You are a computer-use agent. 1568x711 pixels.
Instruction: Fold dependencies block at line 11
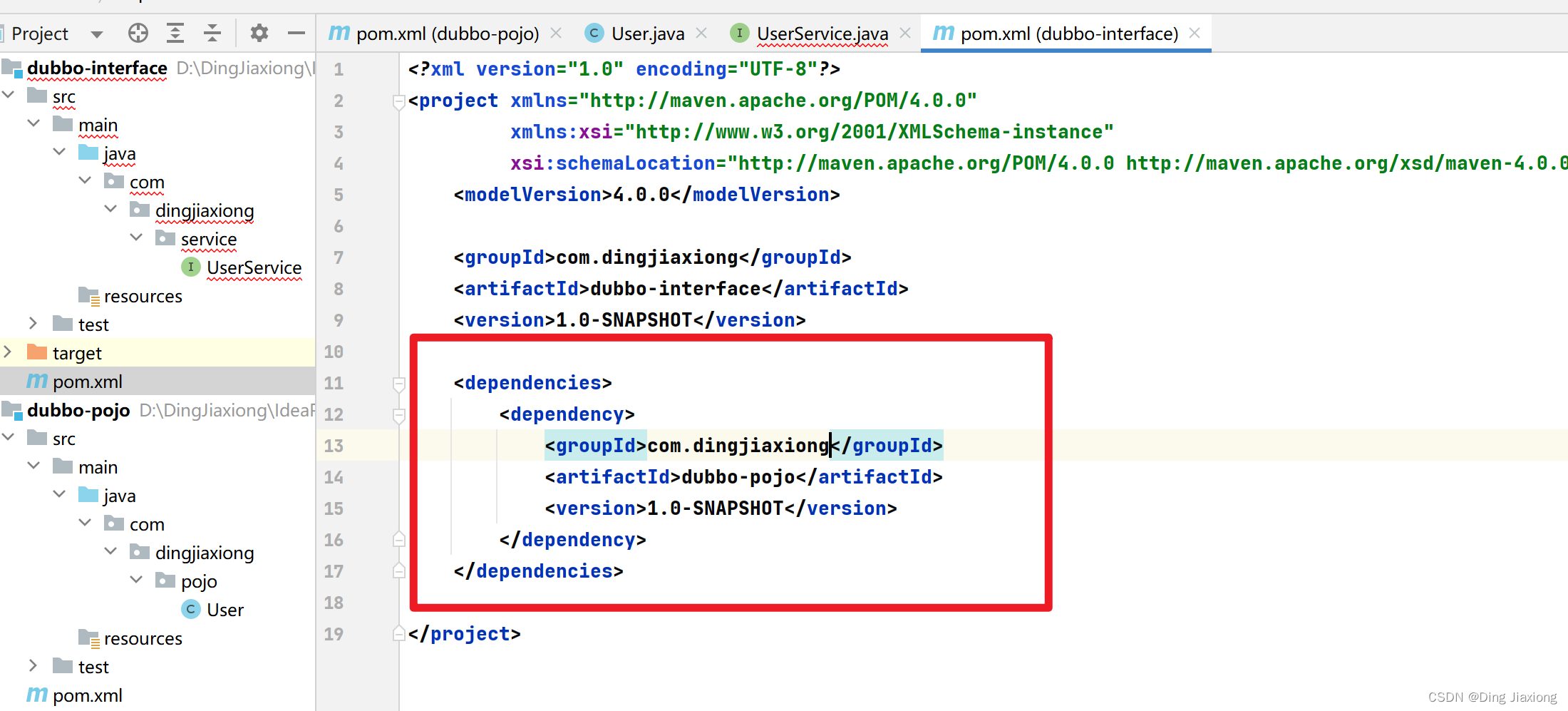pos(399,384)
